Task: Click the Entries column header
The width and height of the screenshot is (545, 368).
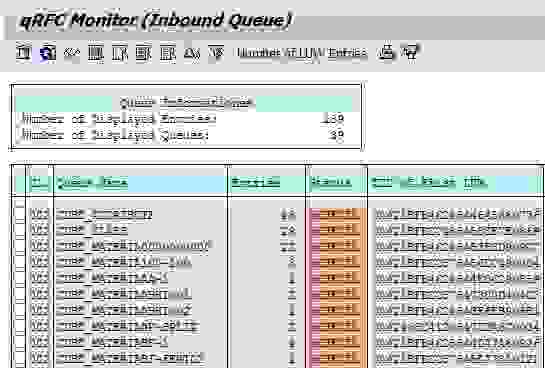Action: [256, 182]
